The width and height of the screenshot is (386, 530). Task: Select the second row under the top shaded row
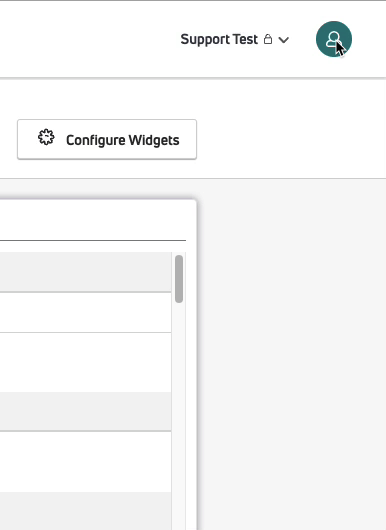tap(86, 312)
